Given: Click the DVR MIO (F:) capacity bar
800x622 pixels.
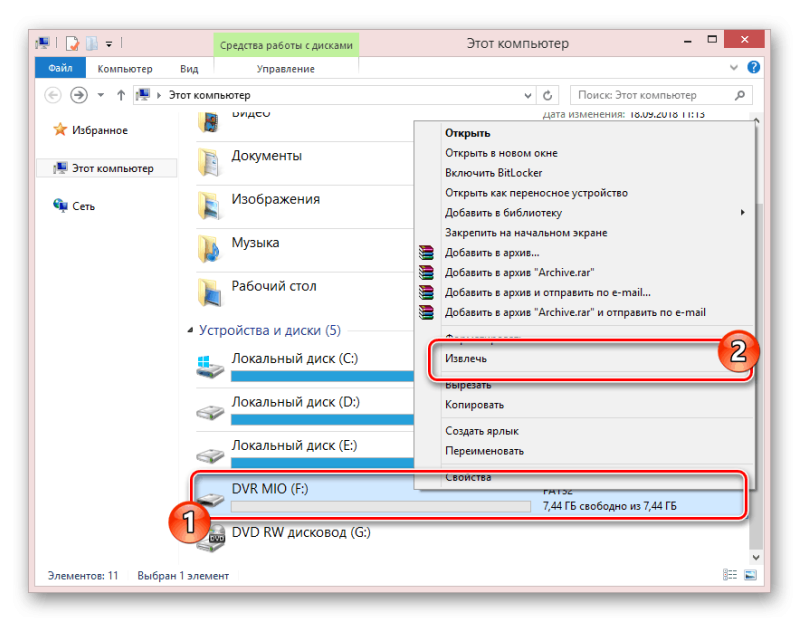Looking at the screenshot, I should (x=381, y=506).
